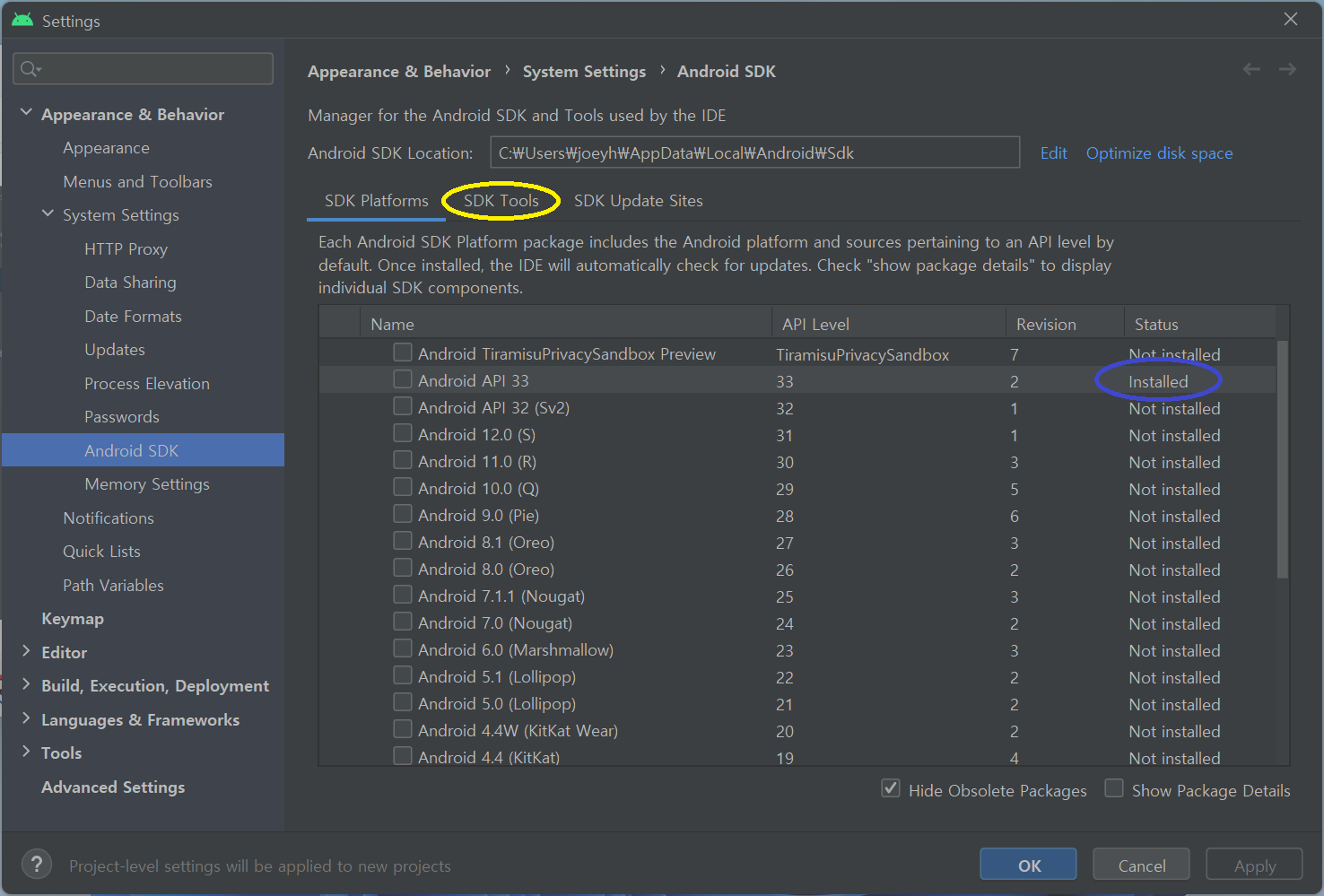Open Path Variables settings
The height and width of the screenshot is (896, 1324).
[113, 585]
